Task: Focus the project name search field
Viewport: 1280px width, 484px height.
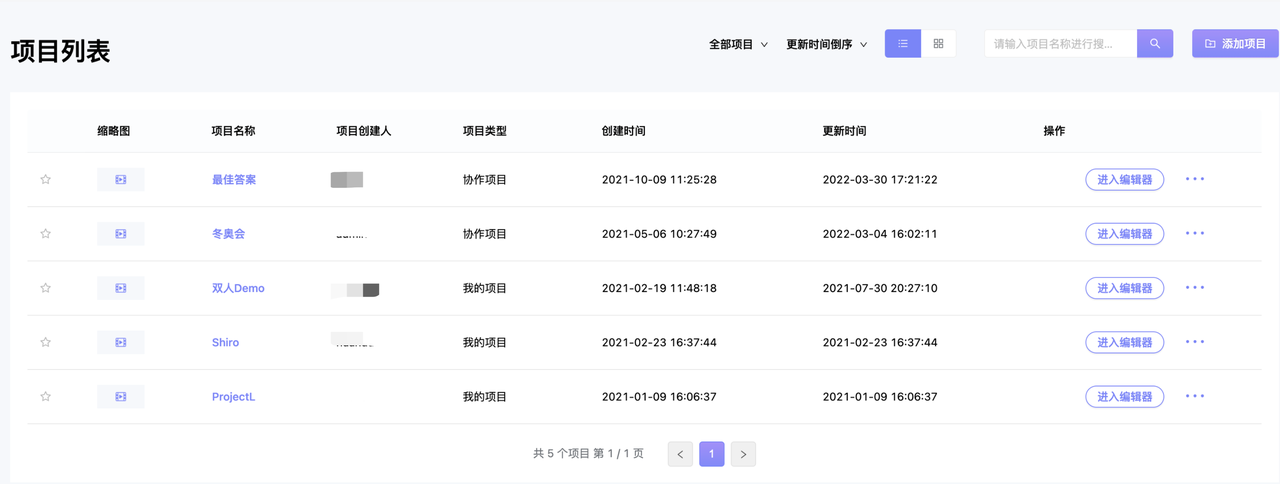Action: (x=1060, y=44)
